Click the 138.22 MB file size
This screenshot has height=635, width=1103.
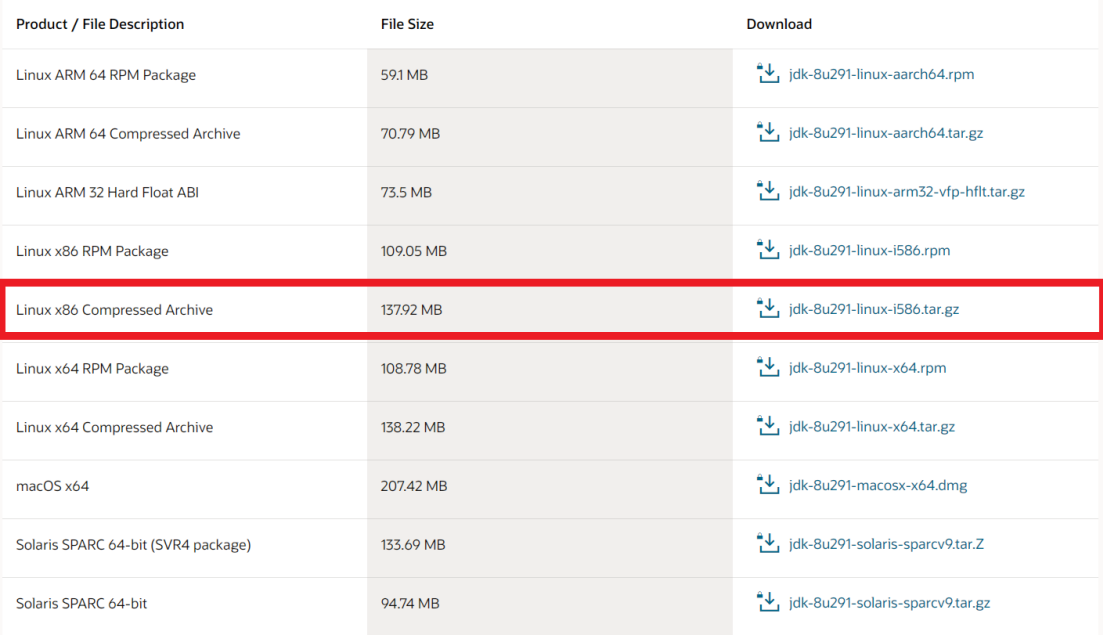click(413, 428)
